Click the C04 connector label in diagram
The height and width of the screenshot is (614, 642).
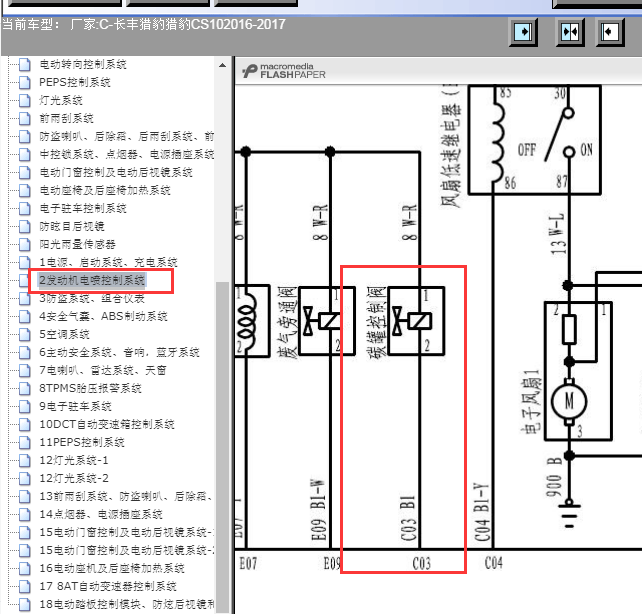tap(494, 563)
